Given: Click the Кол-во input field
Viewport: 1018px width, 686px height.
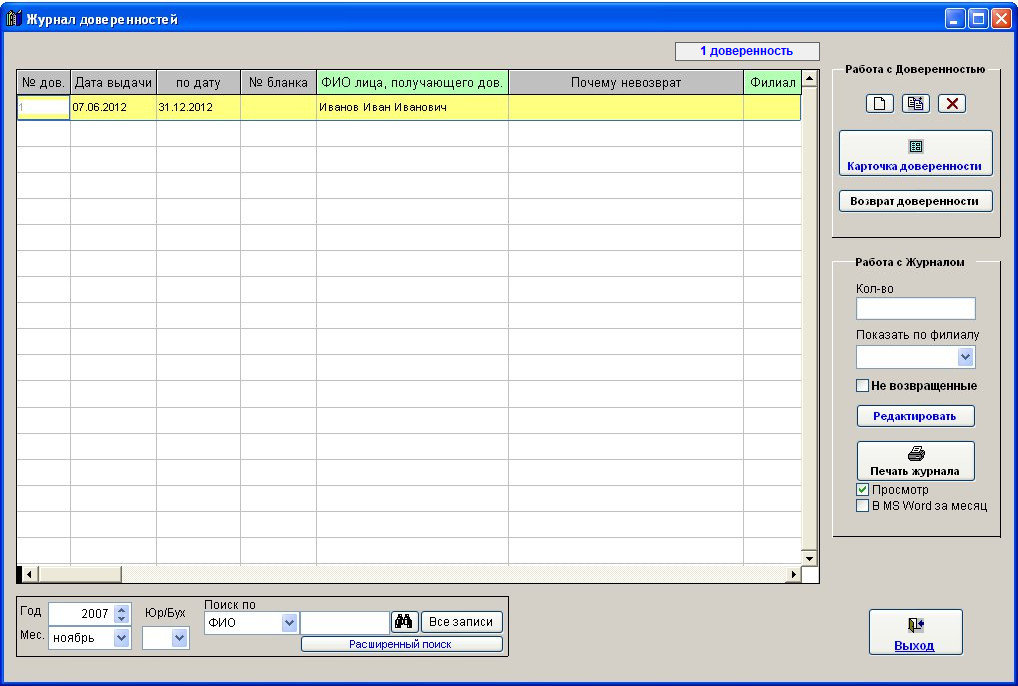Looking at the screenshot, I should [x=915, y=309].
